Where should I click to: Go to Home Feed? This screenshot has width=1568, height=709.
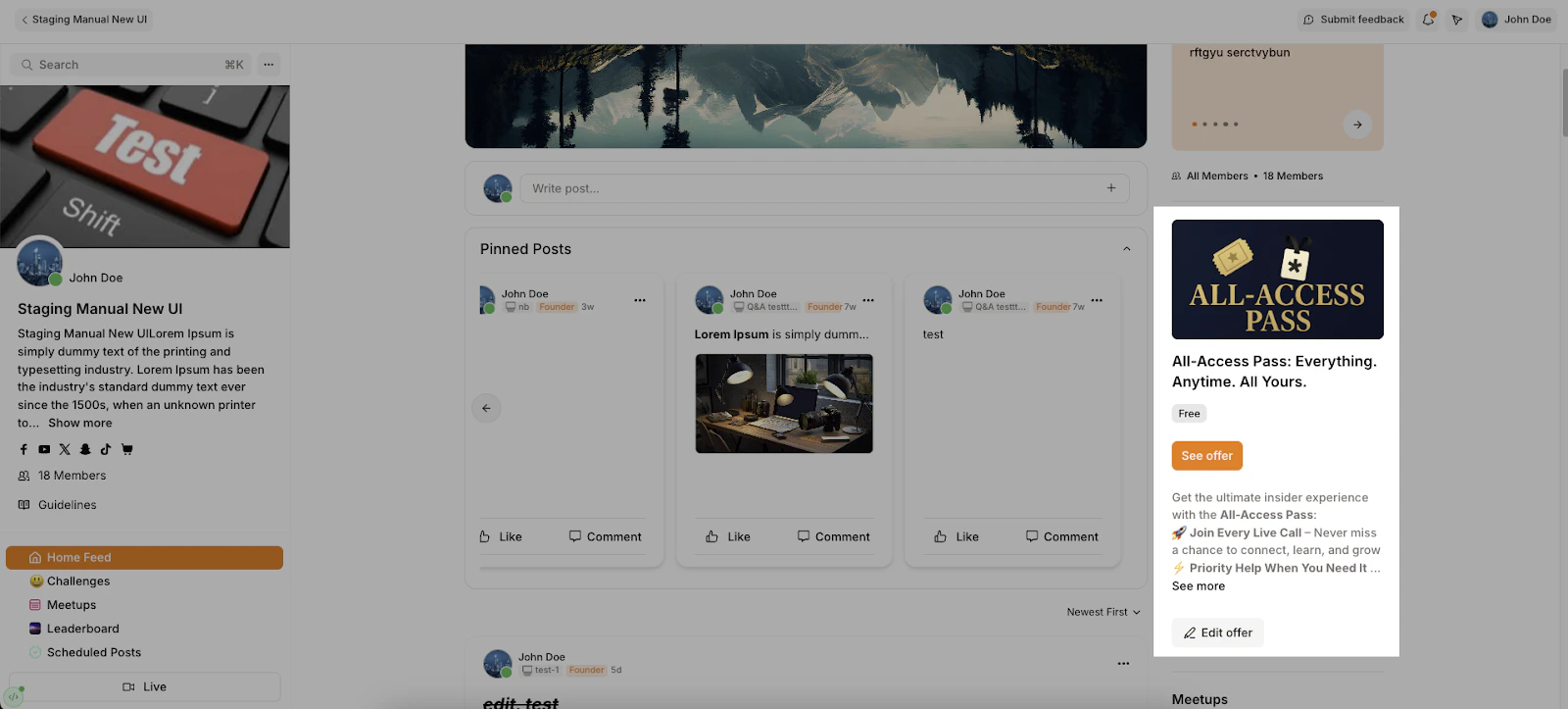[144, 557]
